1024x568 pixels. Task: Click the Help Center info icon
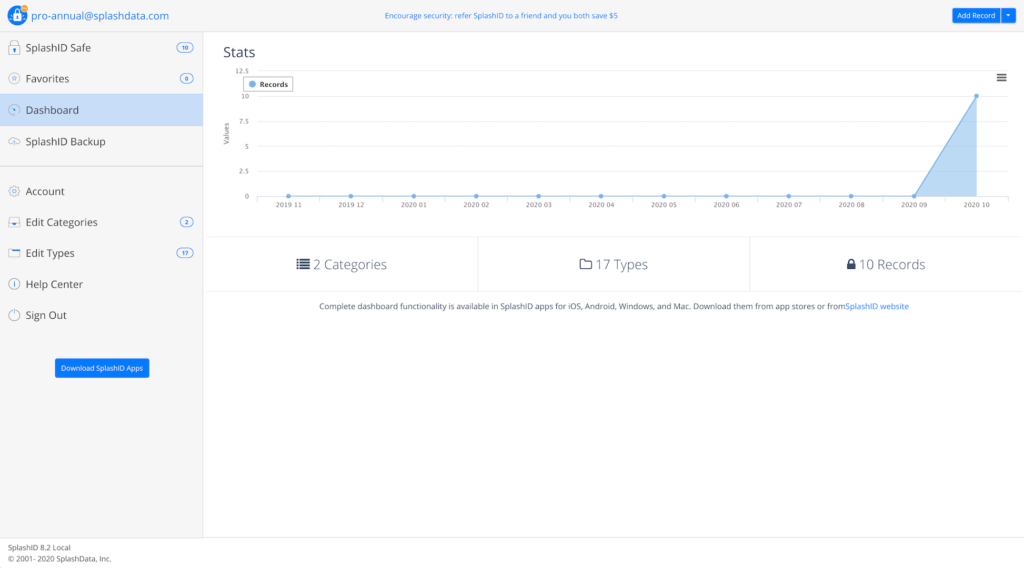14,285
